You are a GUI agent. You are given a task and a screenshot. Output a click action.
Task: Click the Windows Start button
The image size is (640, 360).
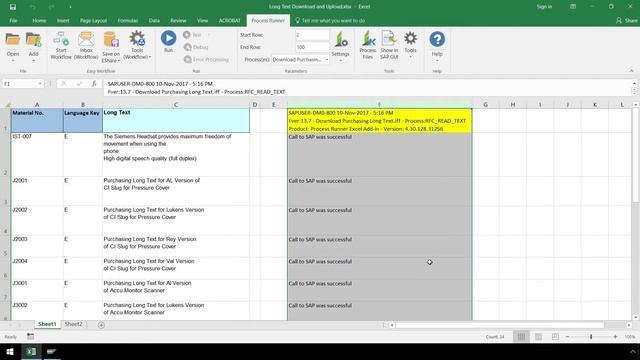tap(10, 351)
